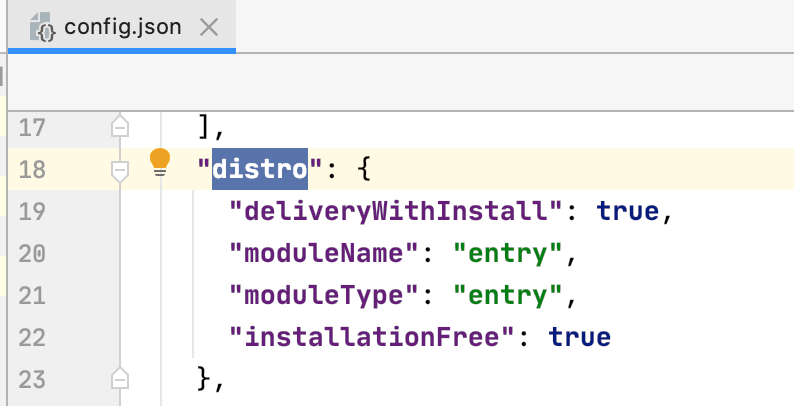The image size is (794, 406).
Task: Click the true value of installationFree
Action: (x=580, y=337)
